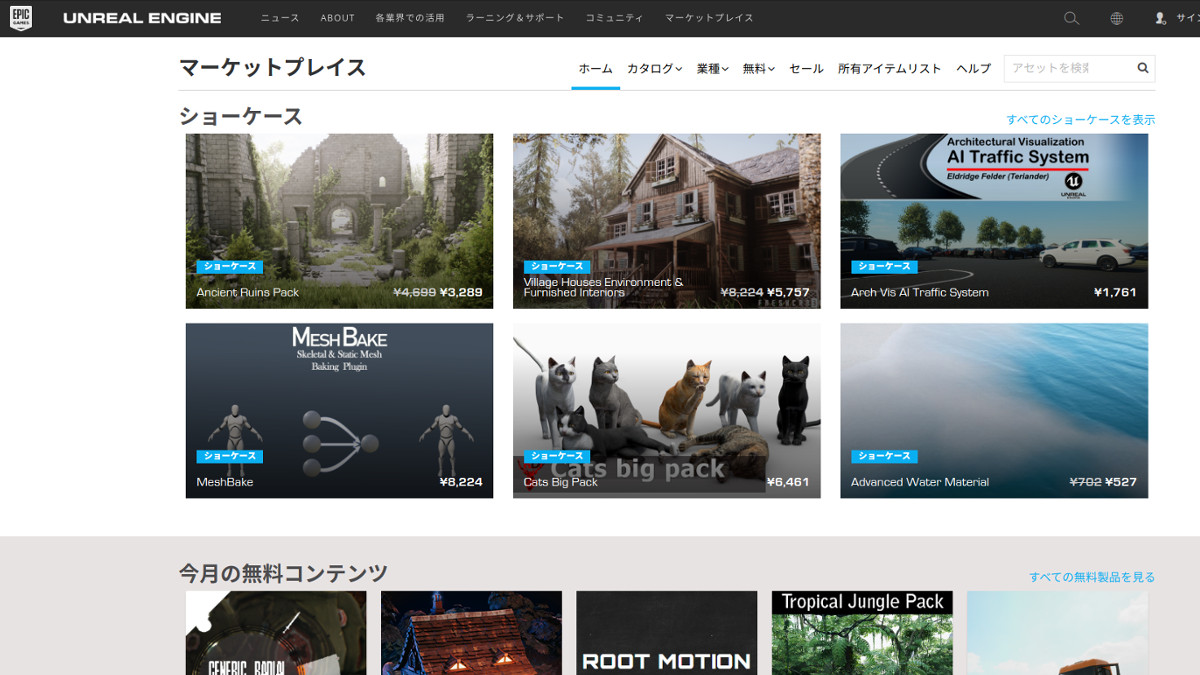Open 所有アイテムリスト tab
This screenshot has height=675, width=1200.
pos(890,69)
